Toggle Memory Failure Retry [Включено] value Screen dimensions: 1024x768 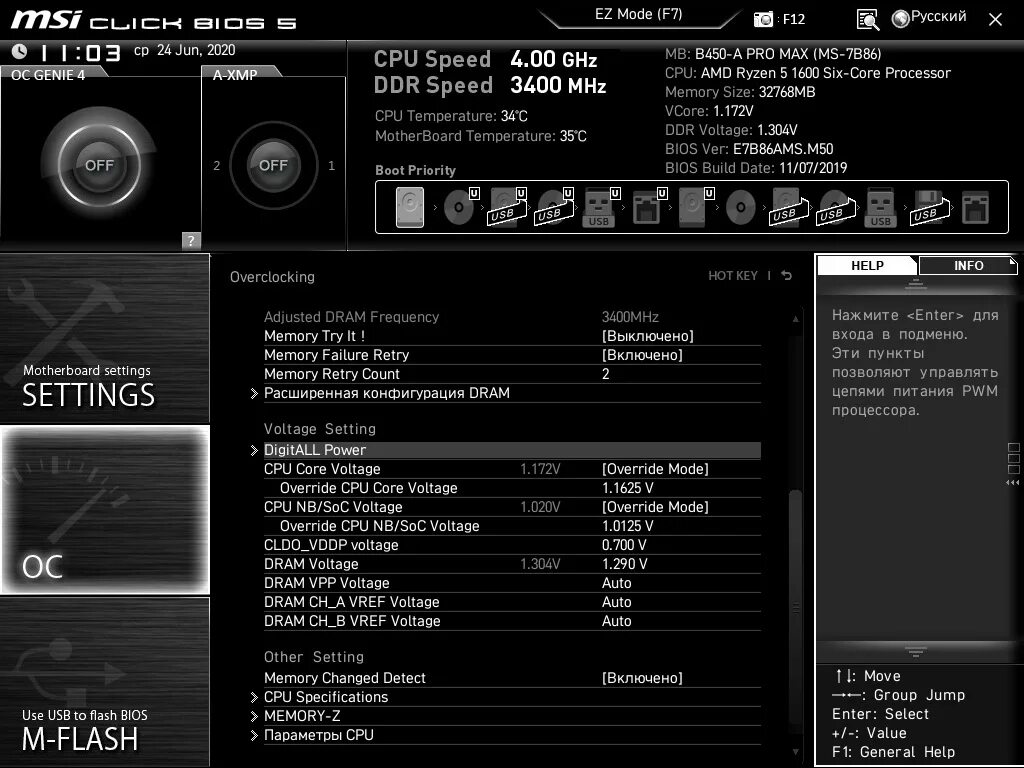(x=642, y=355)
